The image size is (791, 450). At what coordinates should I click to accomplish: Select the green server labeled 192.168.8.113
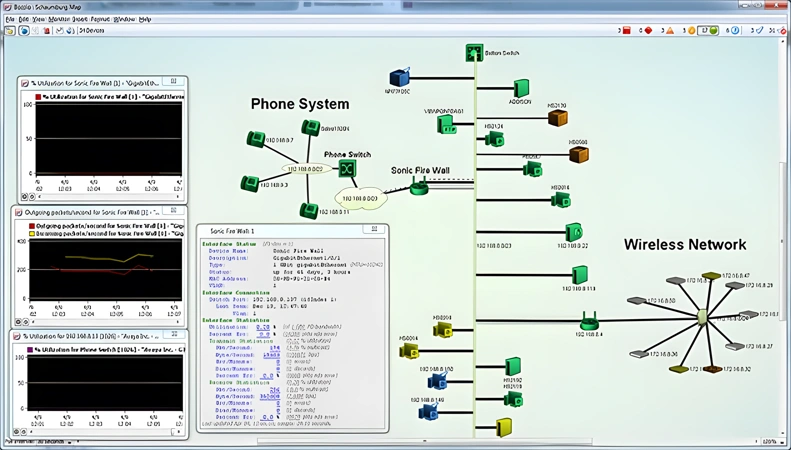(580, 275)
